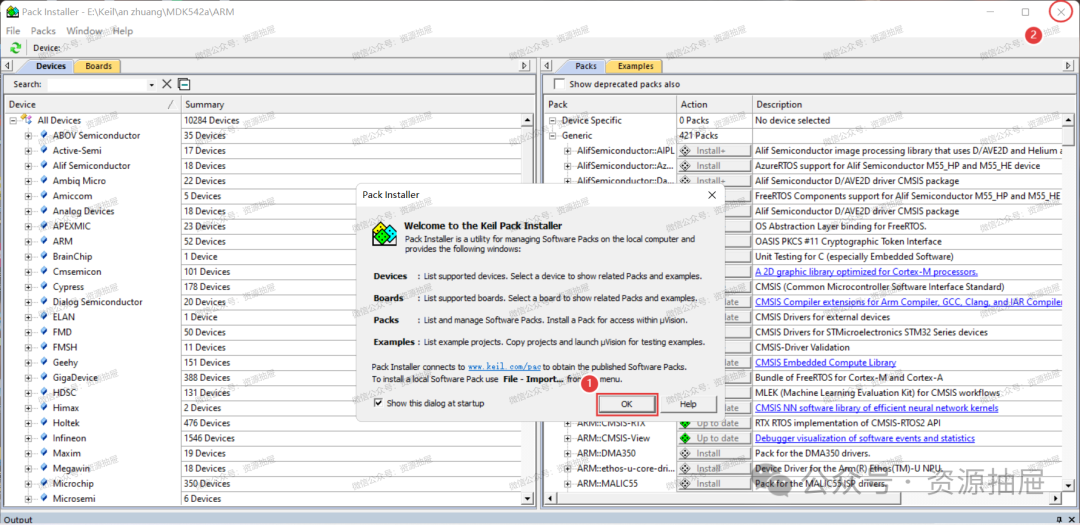Screen dimensions: 1080x525
Task: Expand the Holtek vendor node
Action: 28,423
